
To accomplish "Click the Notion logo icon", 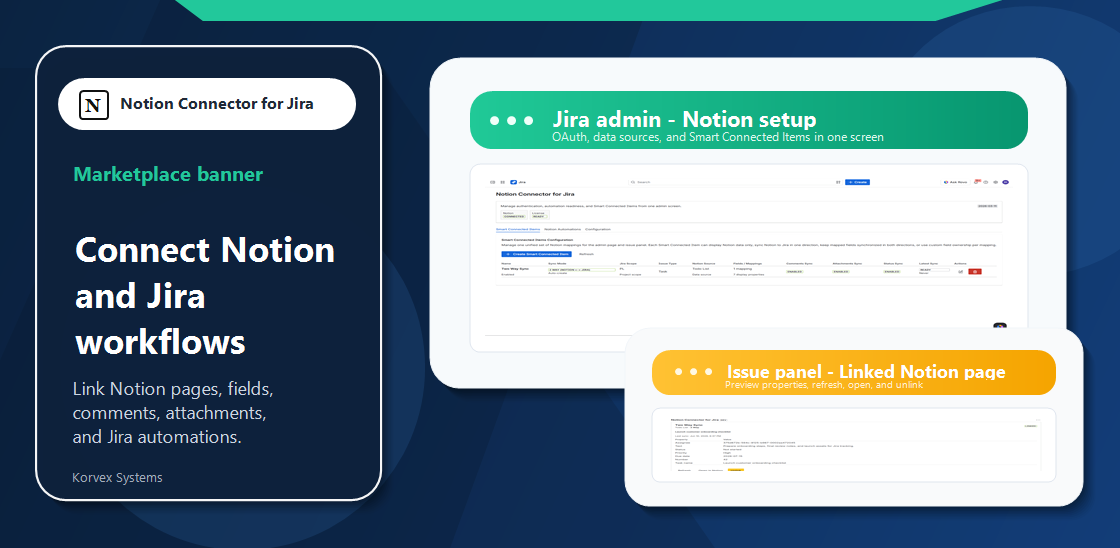I will (x=93, y=104).
